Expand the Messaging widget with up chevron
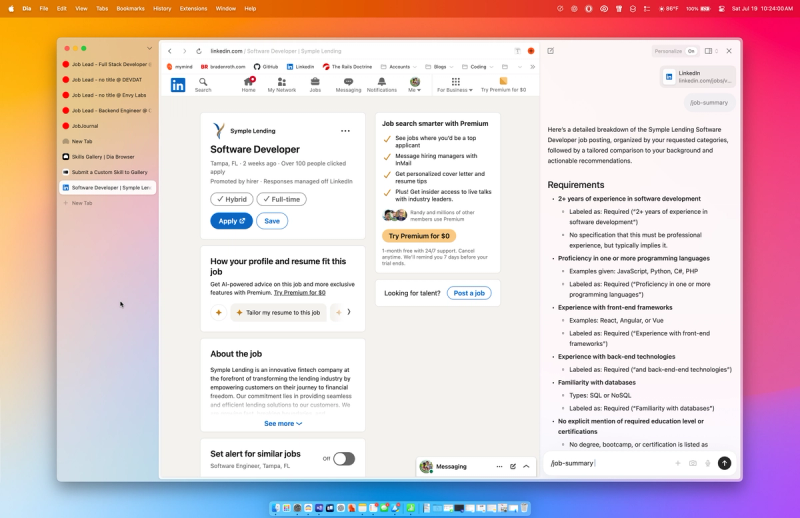 tap(526, 466)
